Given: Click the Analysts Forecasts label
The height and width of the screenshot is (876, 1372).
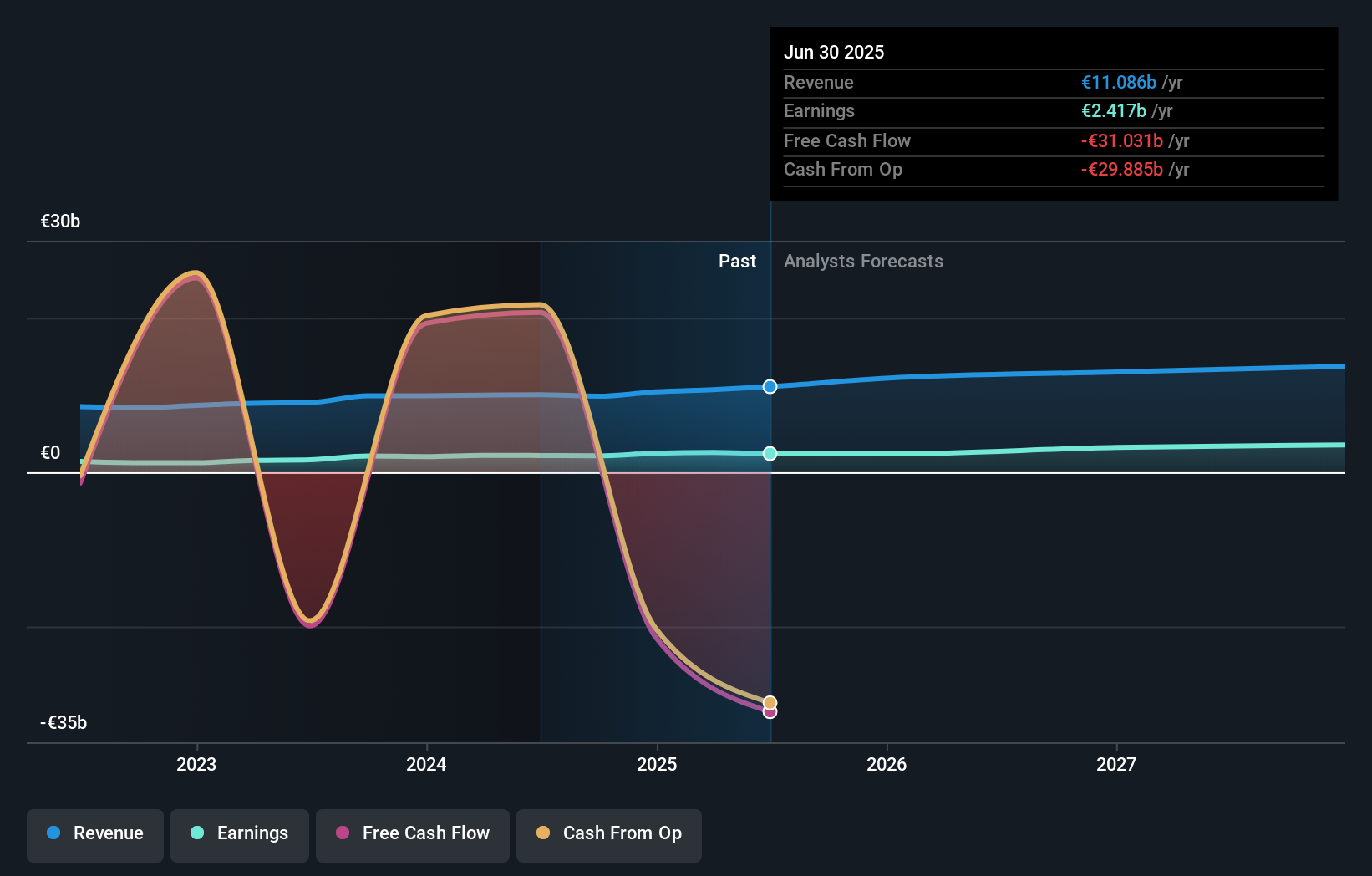Looking at the screenshot, I should point(863,262).
